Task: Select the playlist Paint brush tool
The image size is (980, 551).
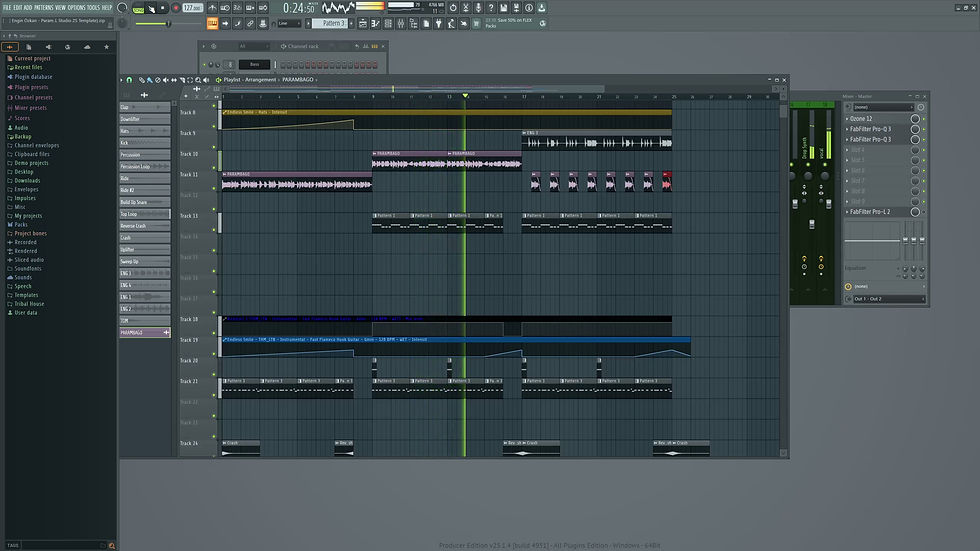Action: tap(149, 80)
